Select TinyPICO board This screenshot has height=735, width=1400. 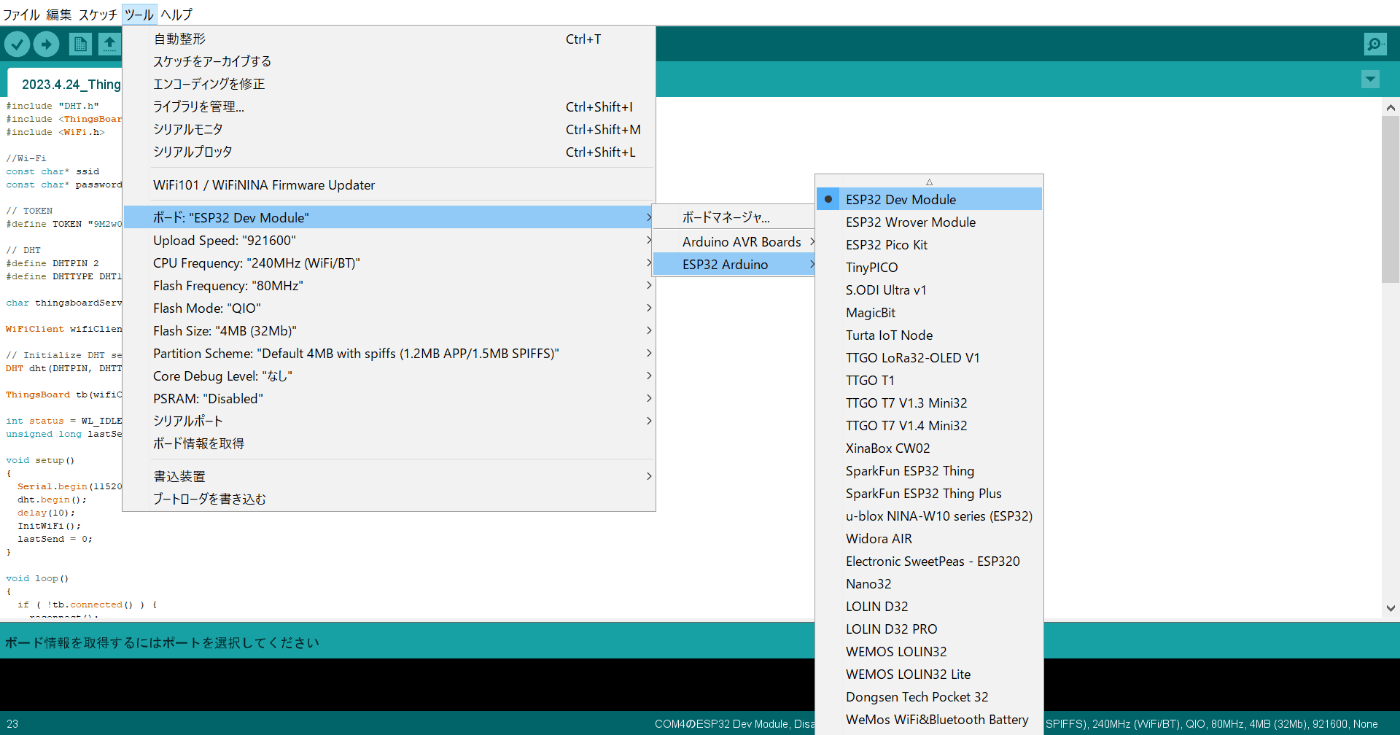coord(930,267)
